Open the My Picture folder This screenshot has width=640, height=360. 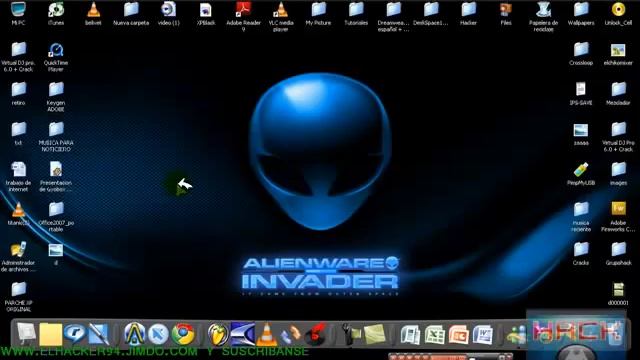tap(318, 10)
